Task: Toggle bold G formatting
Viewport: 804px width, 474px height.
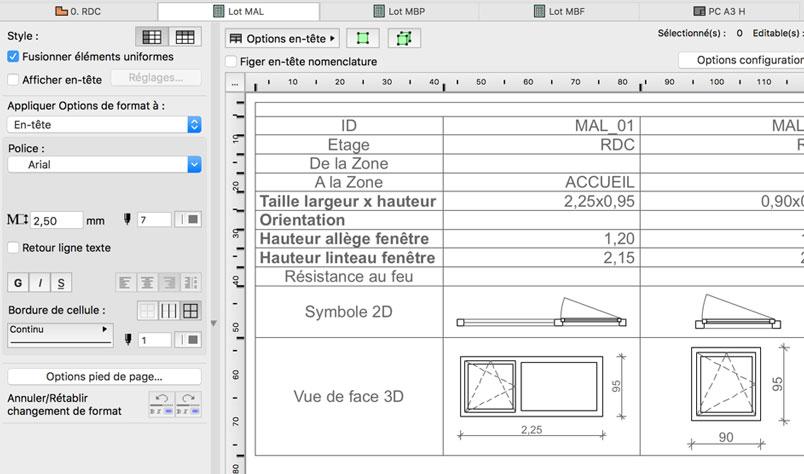Action: click(18, 283)
